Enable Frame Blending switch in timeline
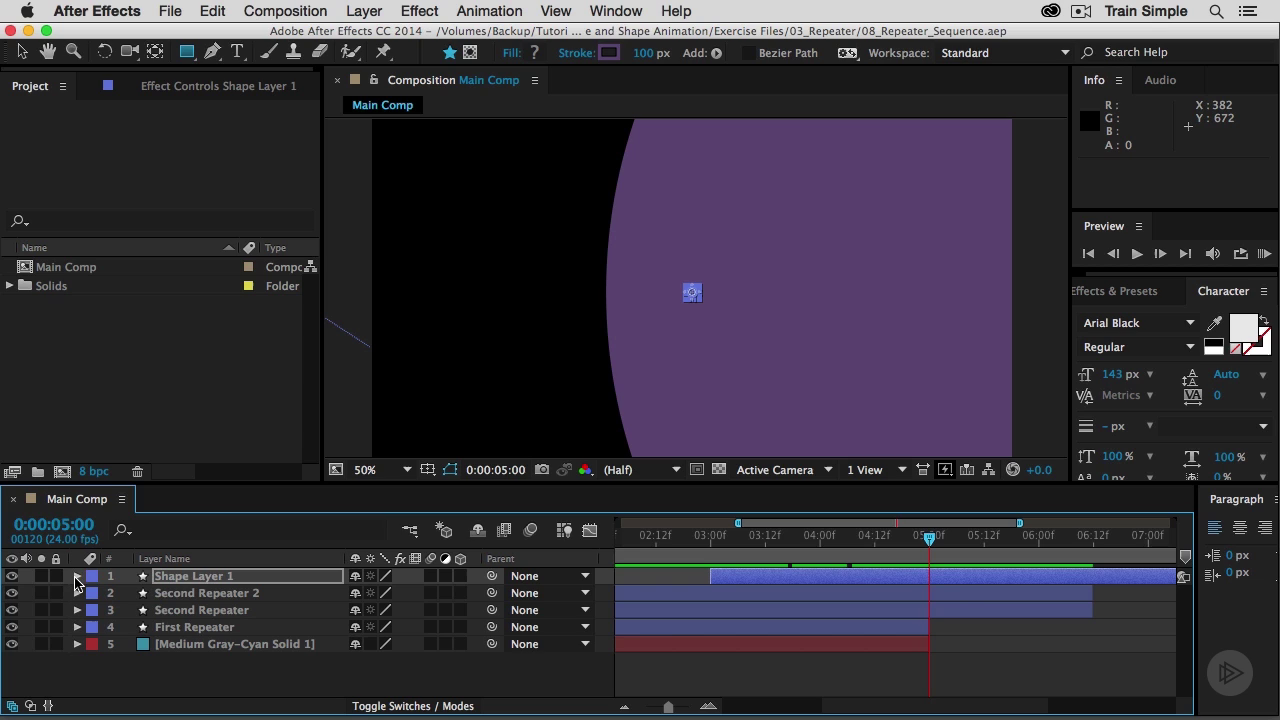 (504, 530)
